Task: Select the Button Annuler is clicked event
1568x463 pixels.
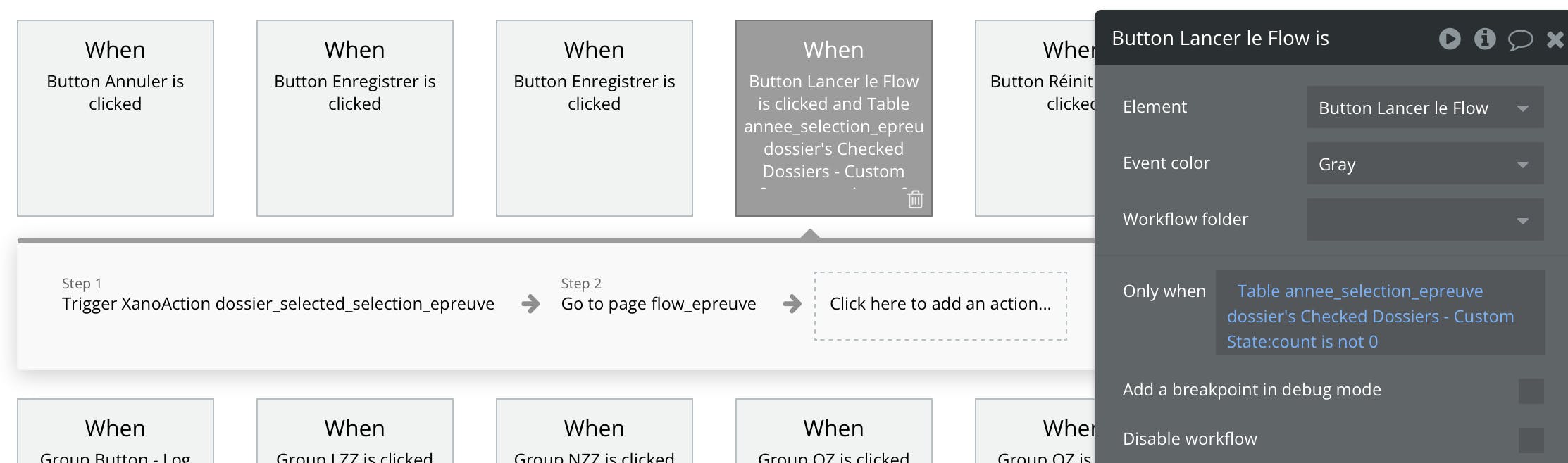Action: click(116, 118)
